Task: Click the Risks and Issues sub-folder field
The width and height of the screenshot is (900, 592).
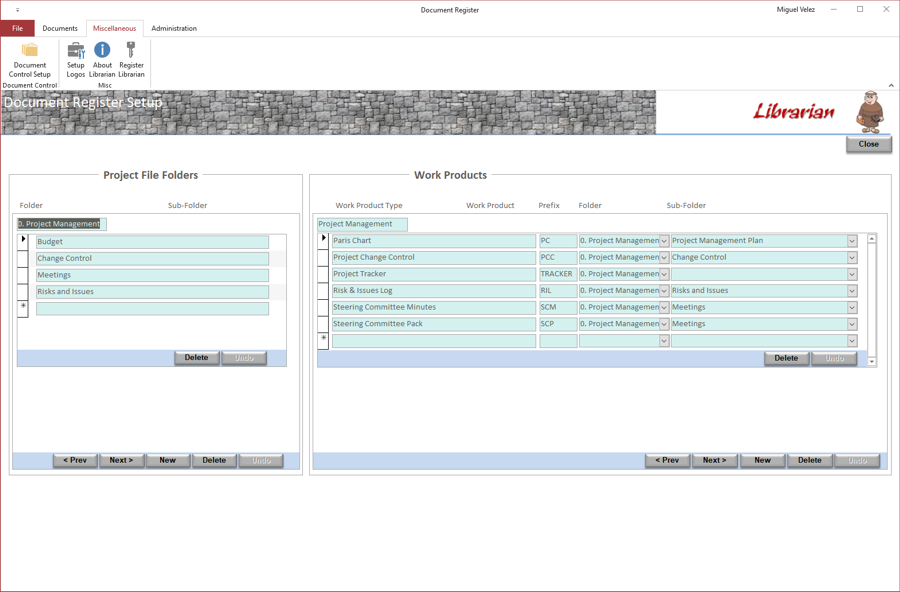Action: coord(152,292)
